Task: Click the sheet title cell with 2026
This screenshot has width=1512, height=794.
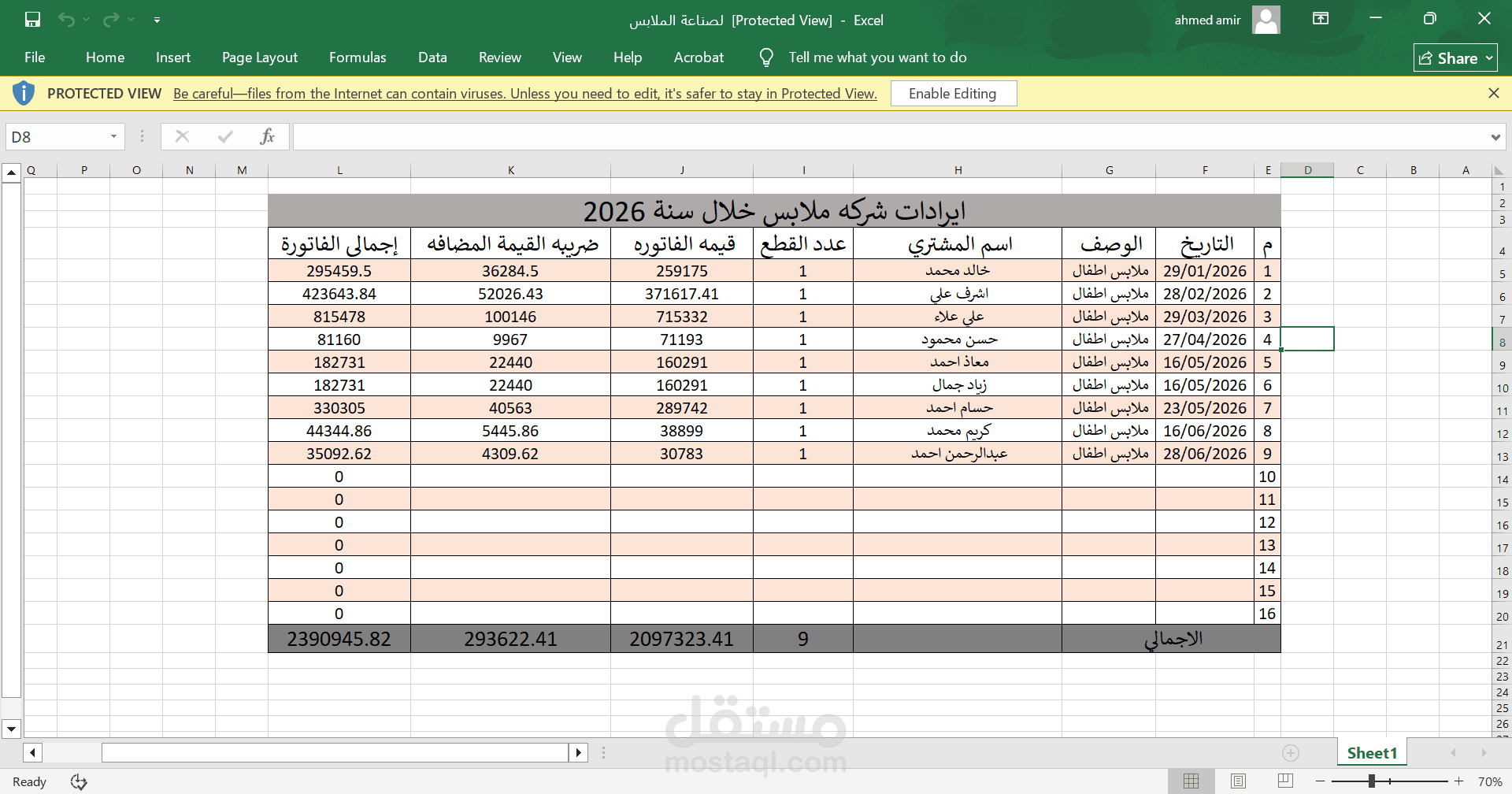Action: 774,211
